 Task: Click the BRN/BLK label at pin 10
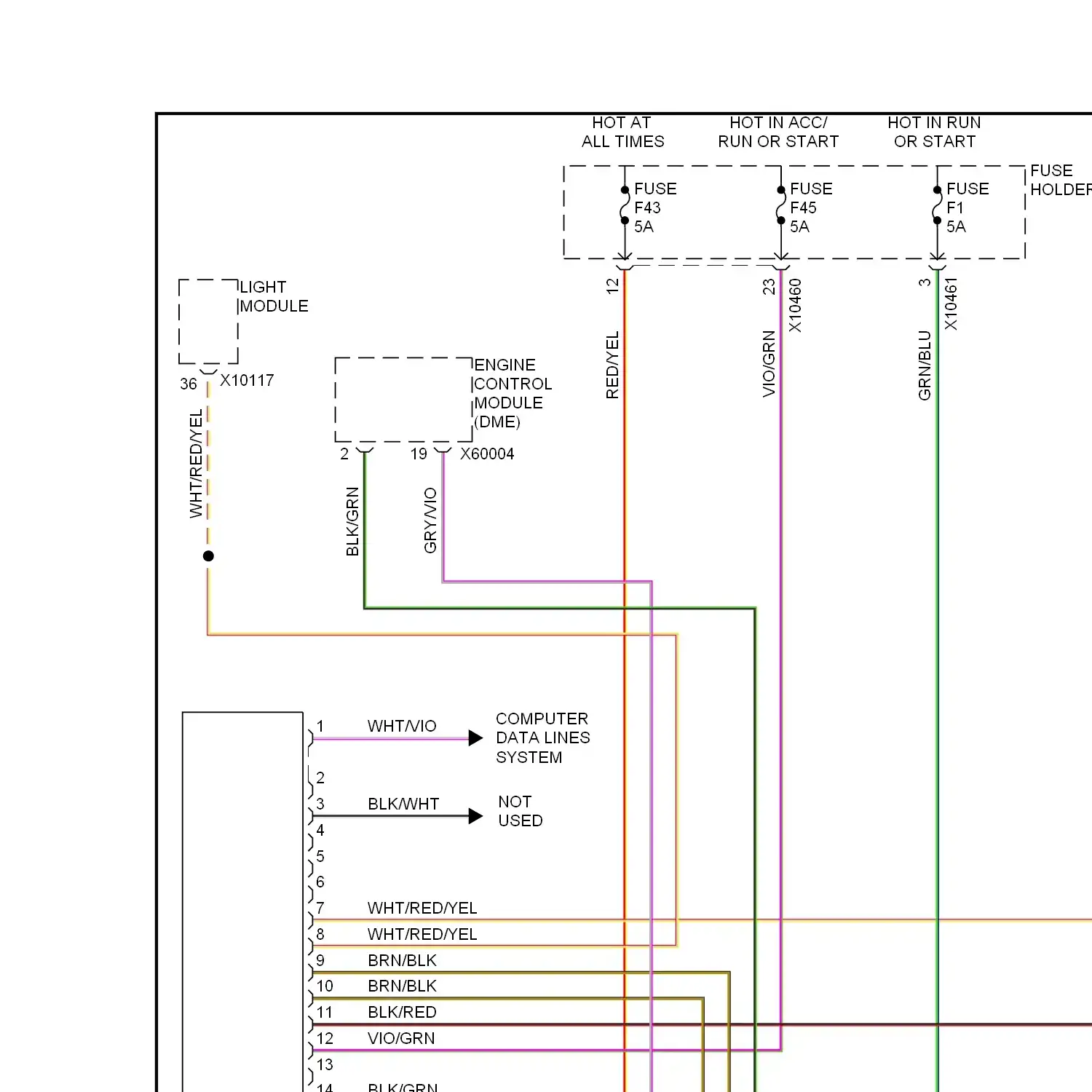click(402, 986)
